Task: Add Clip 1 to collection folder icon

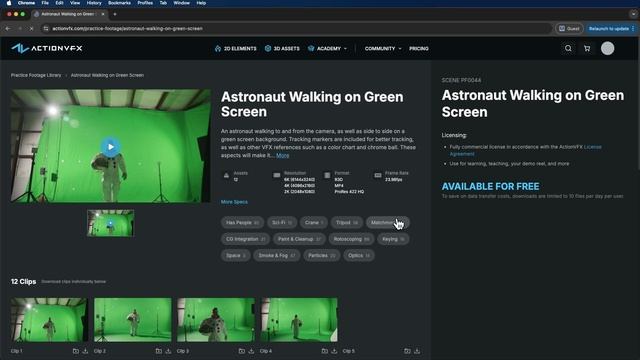Action: [76, 351]
